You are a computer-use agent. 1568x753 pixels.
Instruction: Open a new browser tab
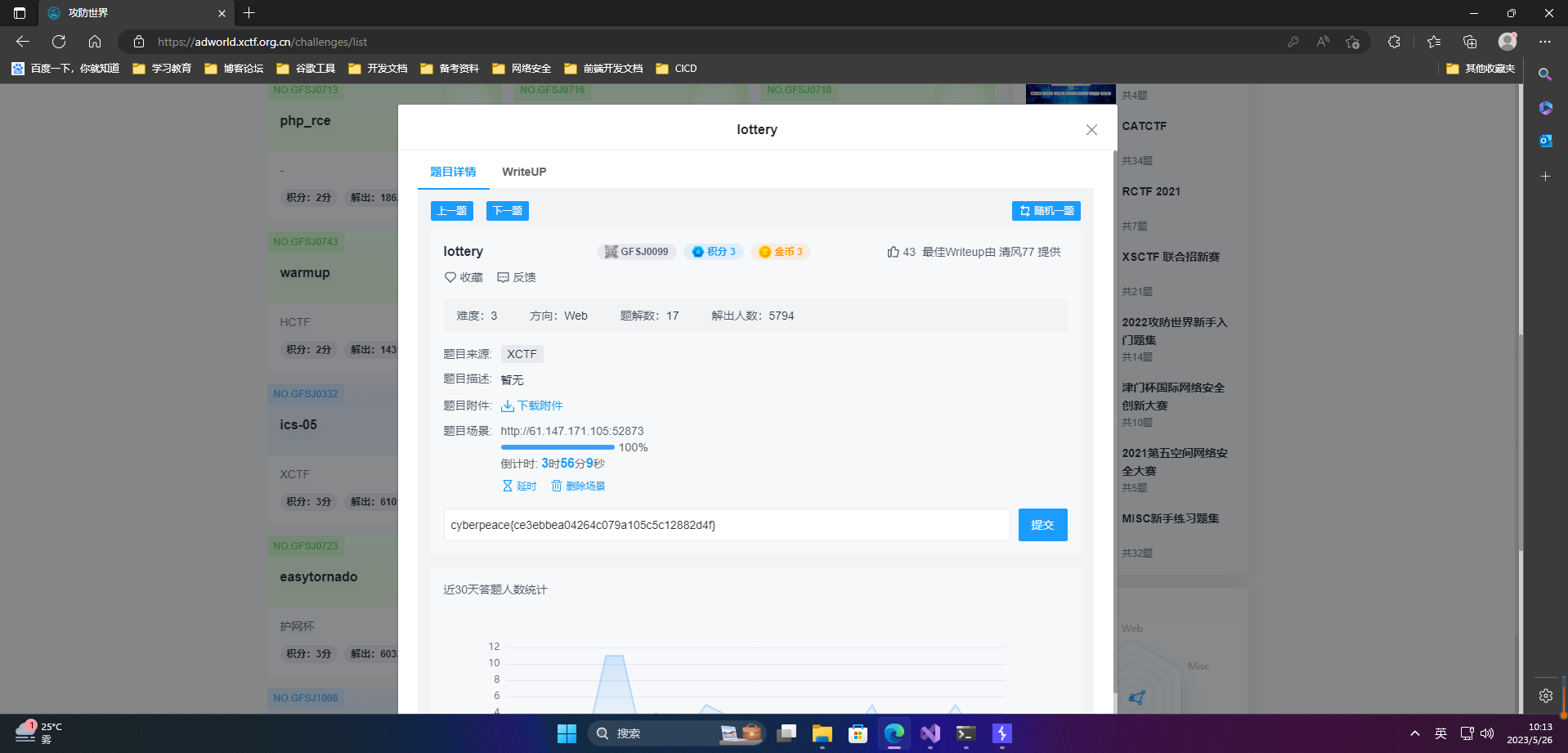pyautogui.click(x=249, y=13)
